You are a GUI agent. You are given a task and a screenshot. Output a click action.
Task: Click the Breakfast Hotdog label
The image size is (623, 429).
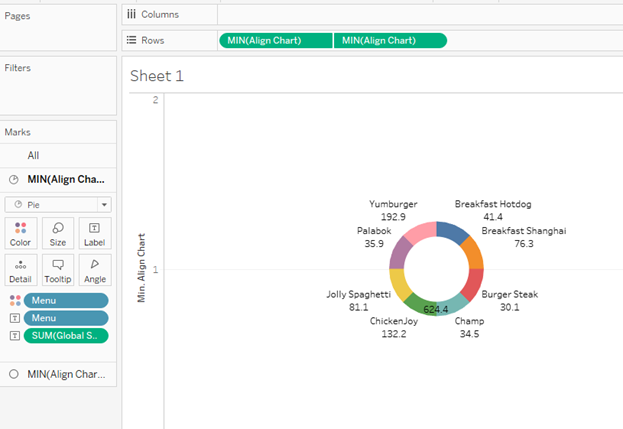[x=493, y=204]
